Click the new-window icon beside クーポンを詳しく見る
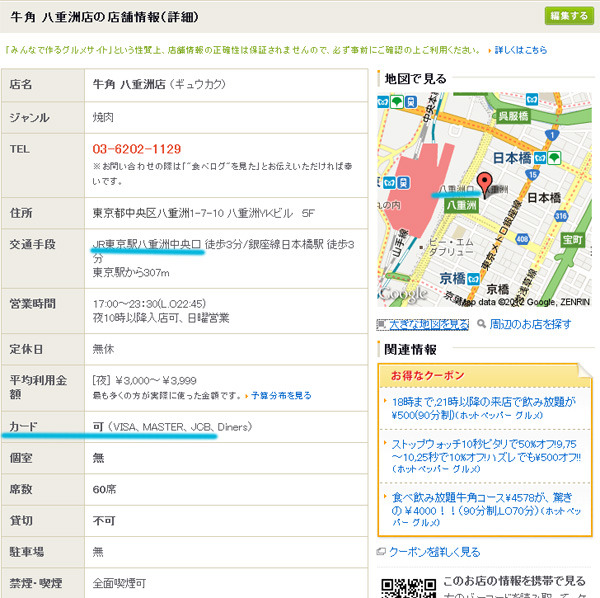The image size is (600, 598). tap(381, 552)
